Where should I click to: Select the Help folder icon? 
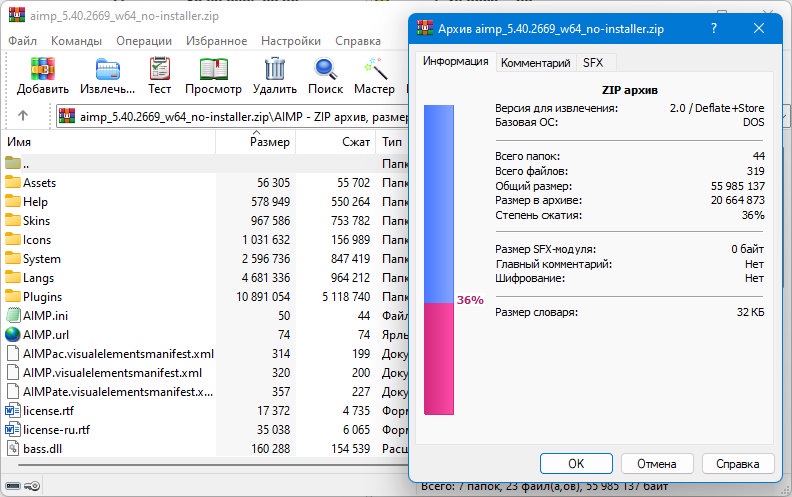13,201
